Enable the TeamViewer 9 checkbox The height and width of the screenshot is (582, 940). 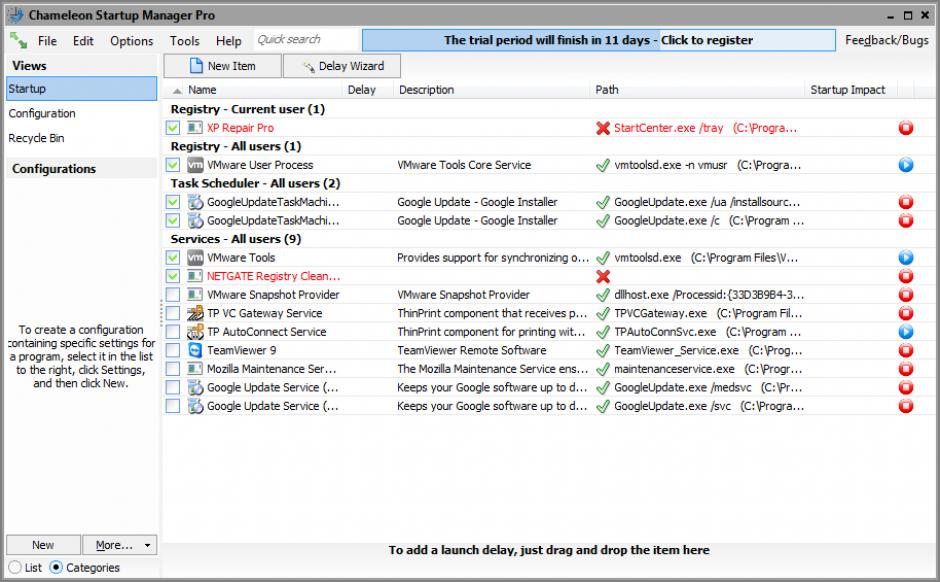(173, 350)
